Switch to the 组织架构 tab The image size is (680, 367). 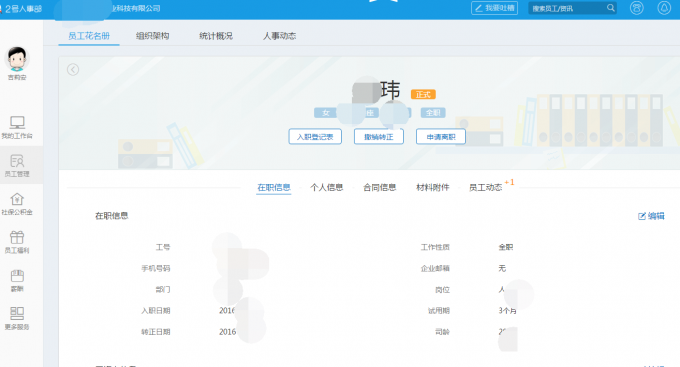tap(152, 36)
